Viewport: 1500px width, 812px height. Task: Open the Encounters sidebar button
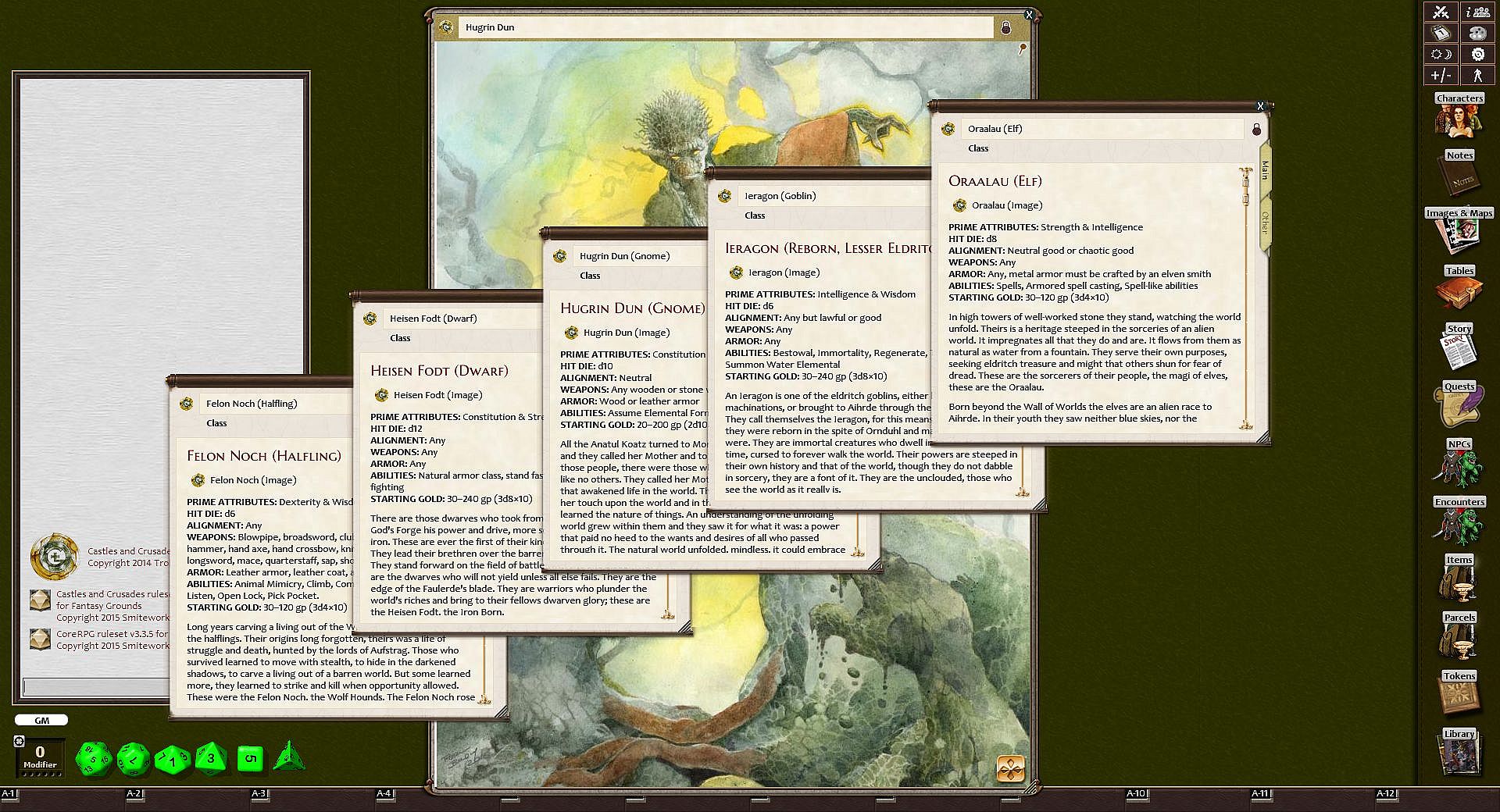(x=1459, y=520)
